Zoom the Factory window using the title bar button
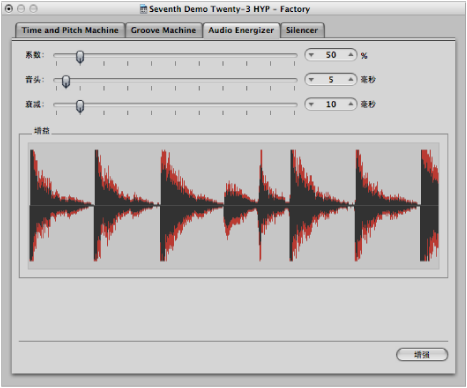The width and height of the screenshot is (467, 388). tap(33, 9)
